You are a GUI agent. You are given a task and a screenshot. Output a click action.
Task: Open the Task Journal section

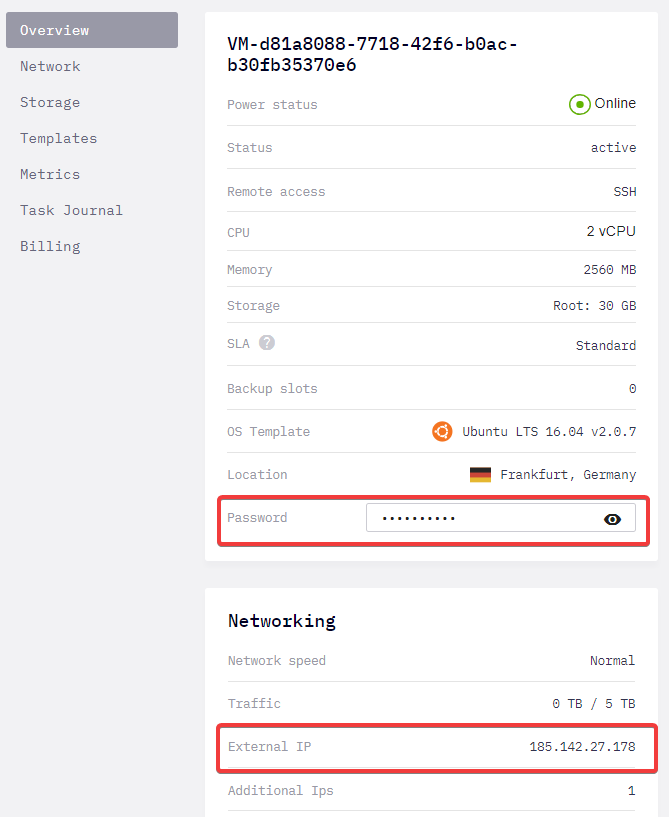(71, 210)
